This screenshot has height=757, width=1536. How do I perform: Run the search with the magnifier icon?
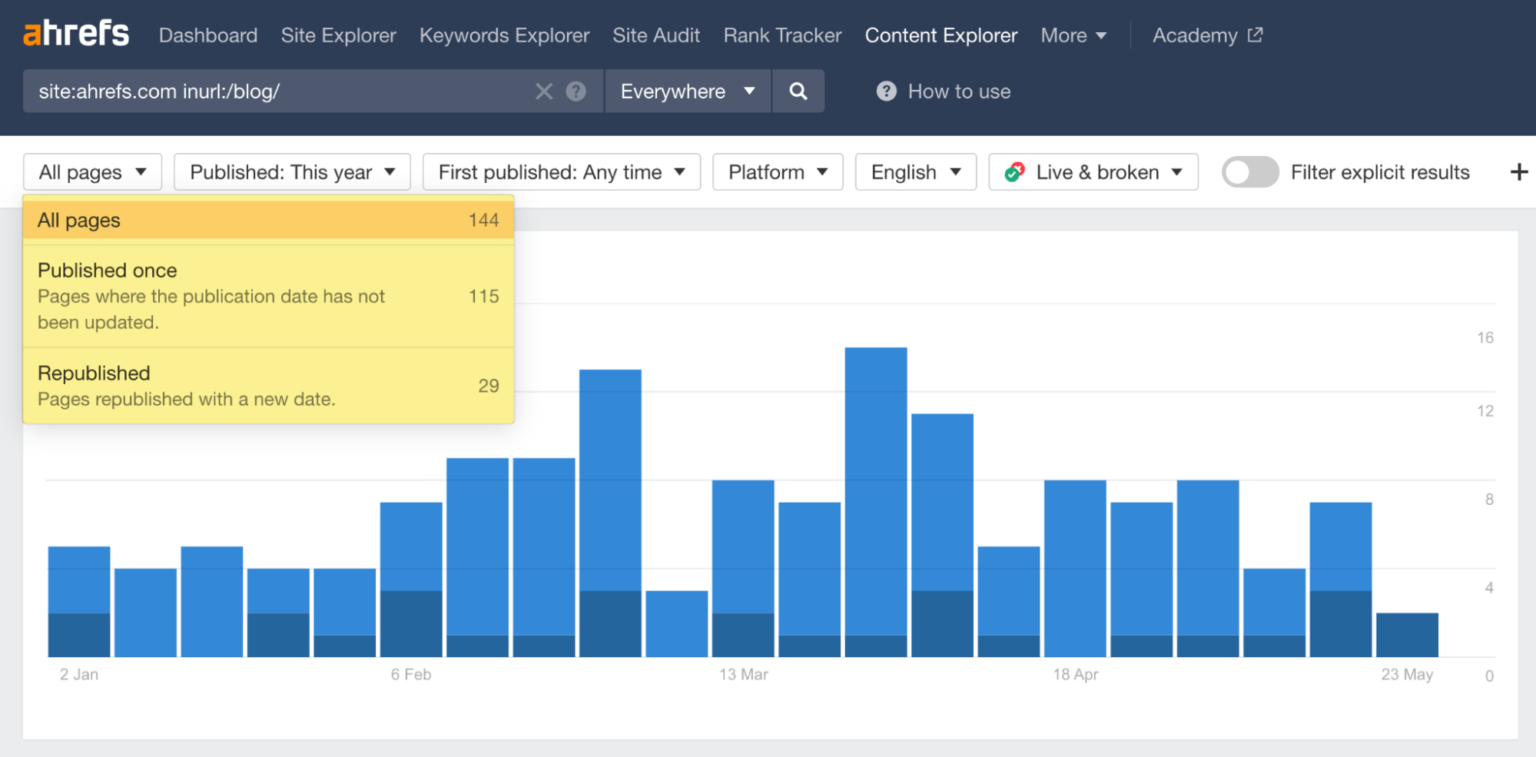[x=798, y=90]
